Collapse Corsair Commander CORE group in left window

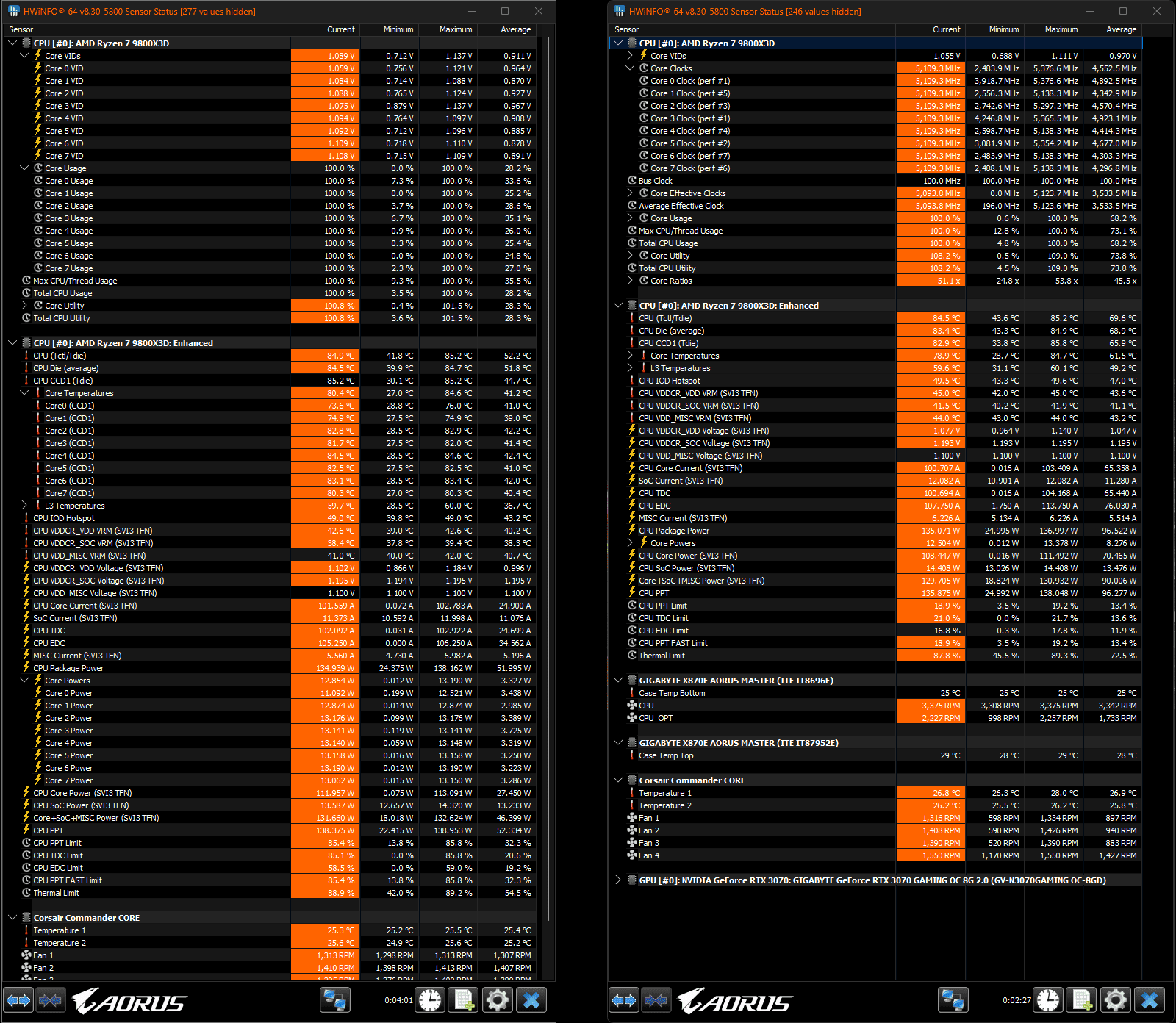click(x=12, y=918)
